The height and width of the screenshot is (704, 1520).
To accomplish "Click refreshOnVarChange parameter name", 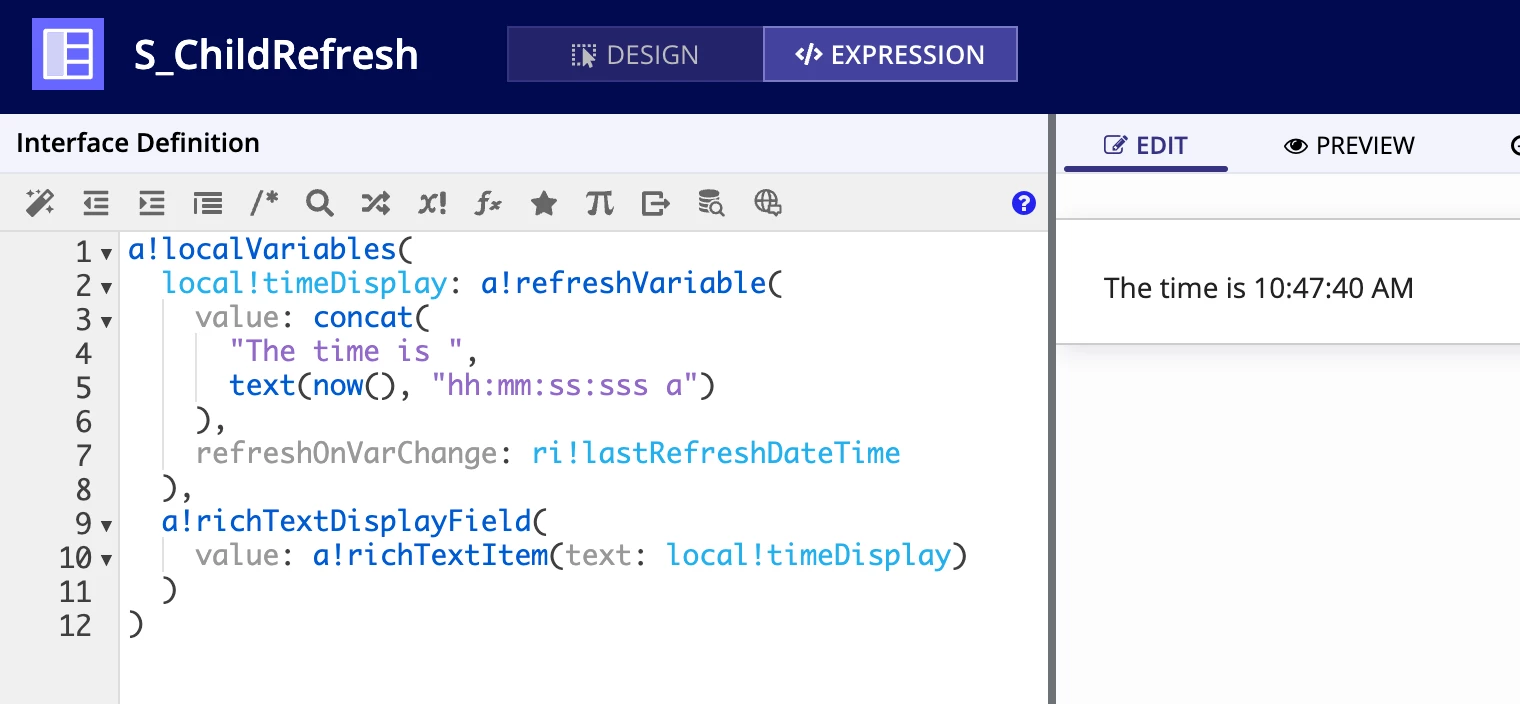I will point(346,453).
